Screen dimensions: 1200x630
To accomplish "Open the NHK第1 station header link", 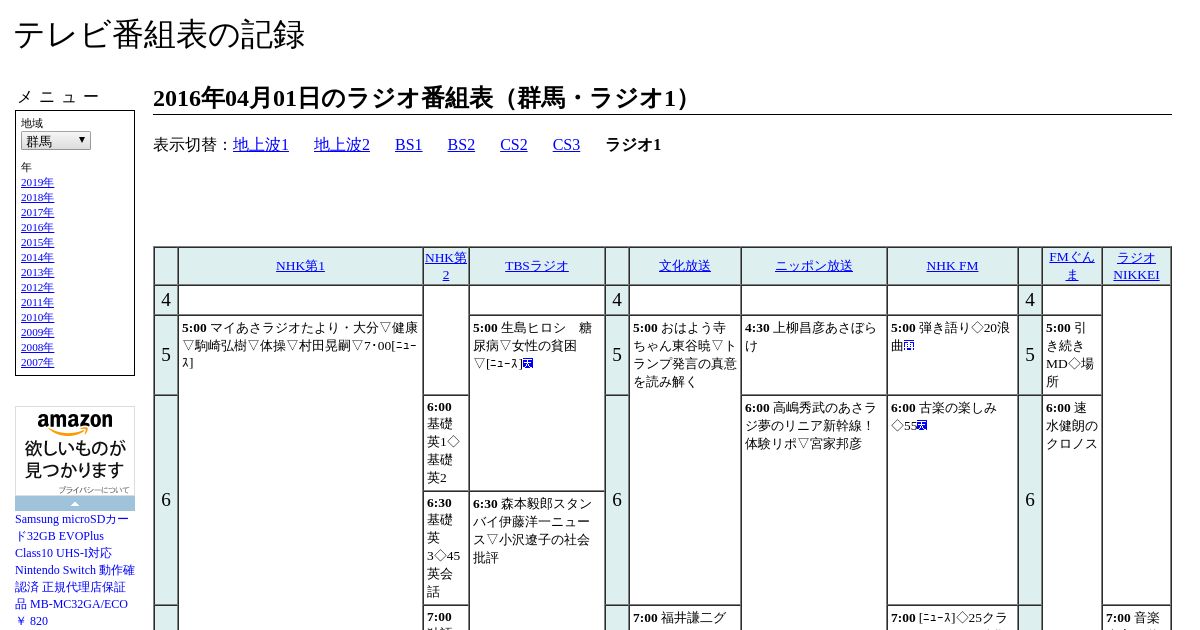I will click(x=300, y=266).
